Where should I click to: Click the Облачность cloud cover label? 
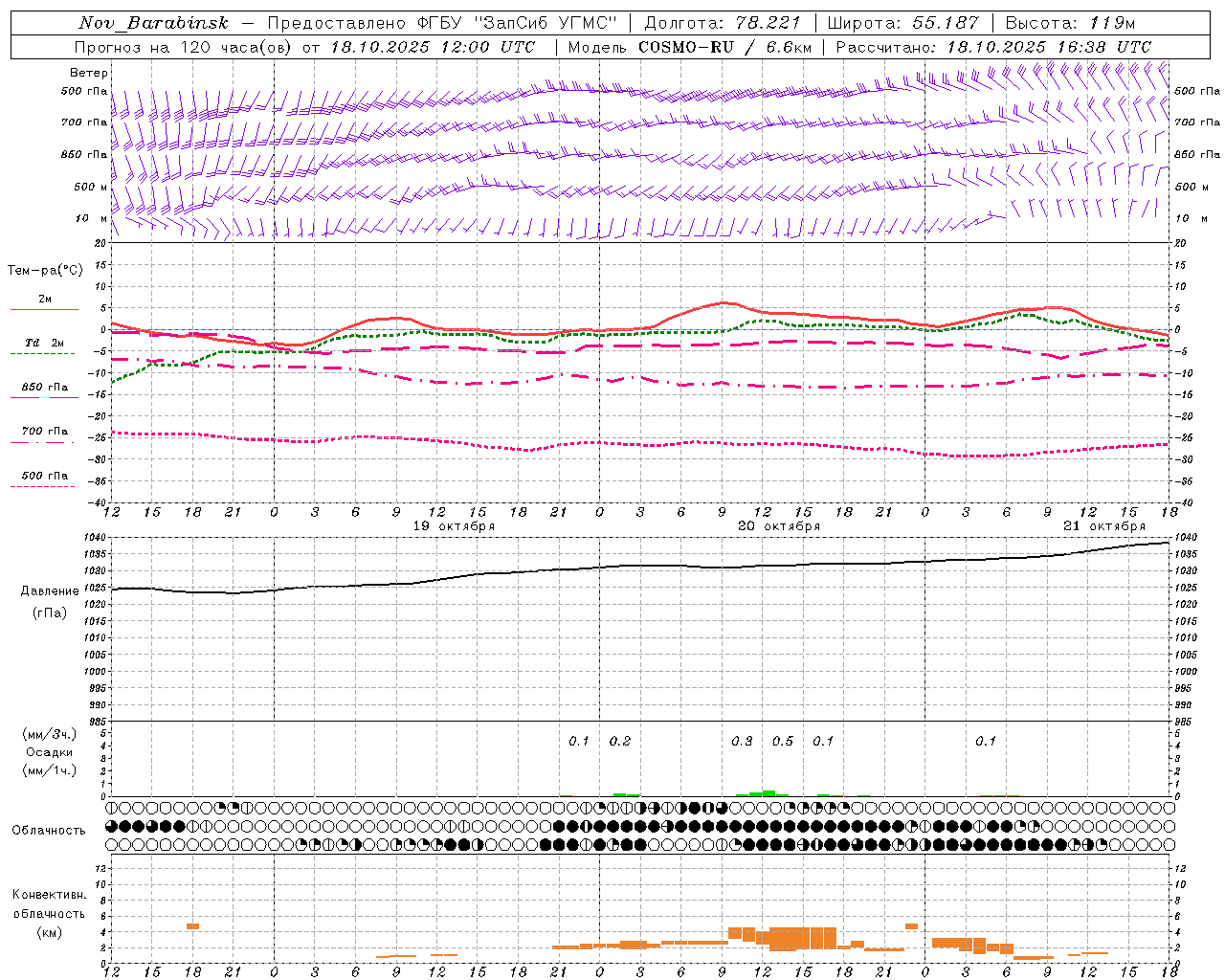tap(49, 831)
